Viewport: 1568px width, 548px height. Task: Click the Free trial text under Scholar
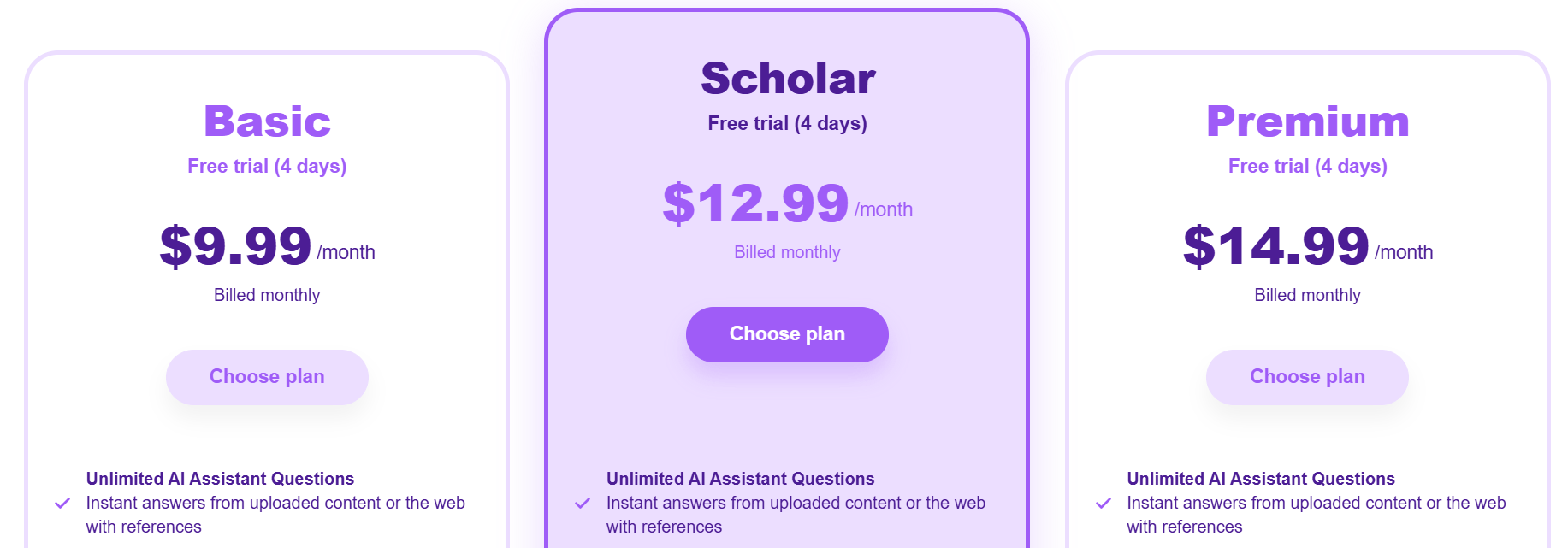787,123
